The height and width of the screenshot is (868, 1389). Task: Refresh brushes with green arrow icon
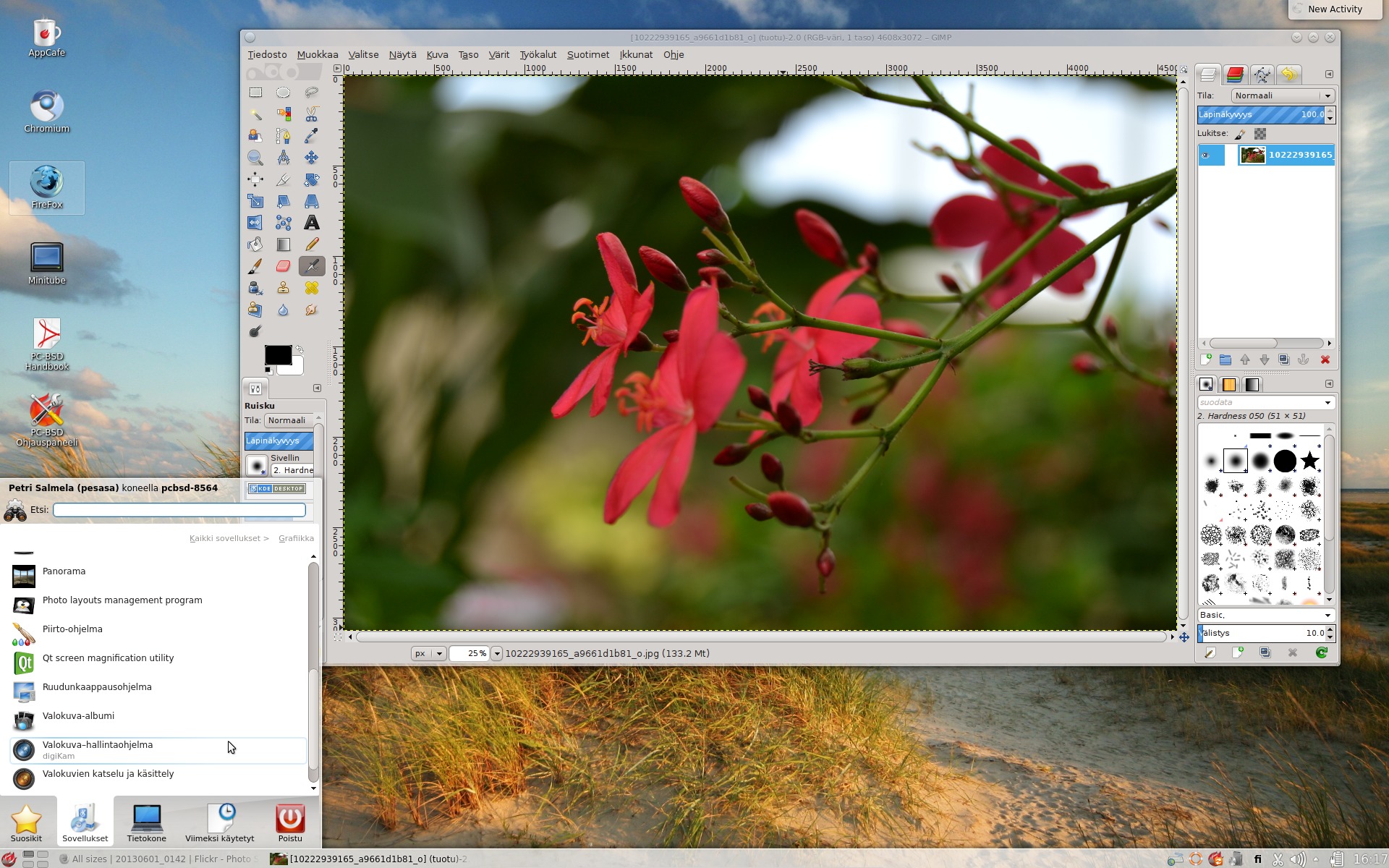coord(1321,652)
